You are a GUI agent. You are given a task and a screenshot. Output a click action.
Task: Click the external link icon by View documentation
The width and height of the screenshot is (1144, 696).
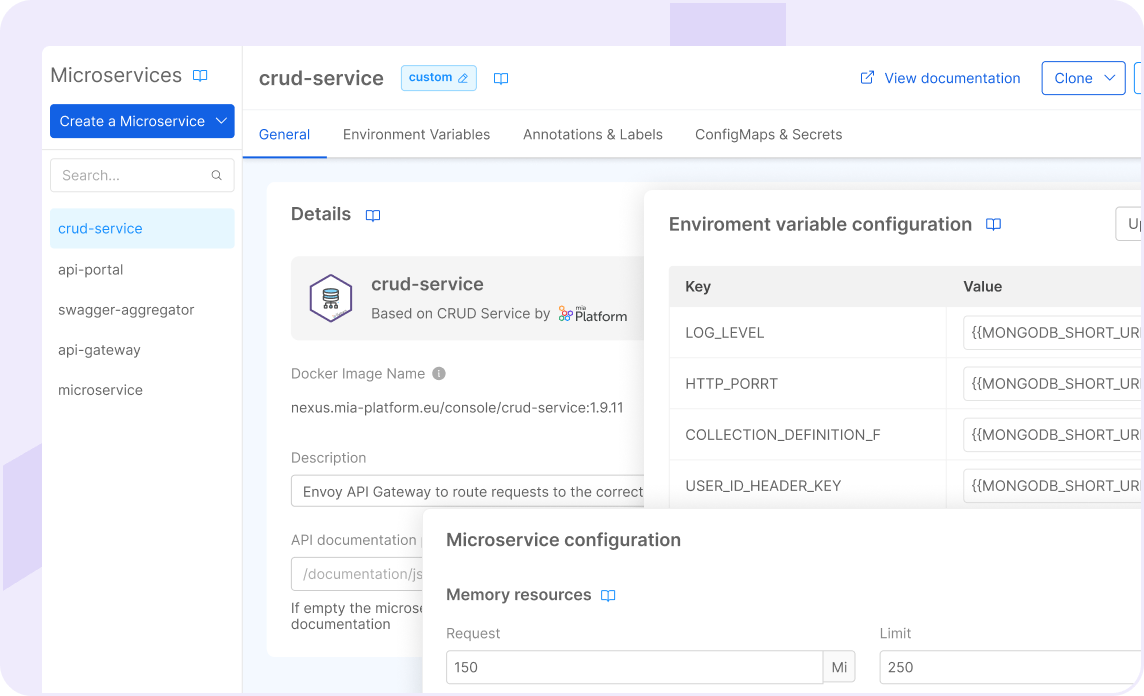(867, 77)
